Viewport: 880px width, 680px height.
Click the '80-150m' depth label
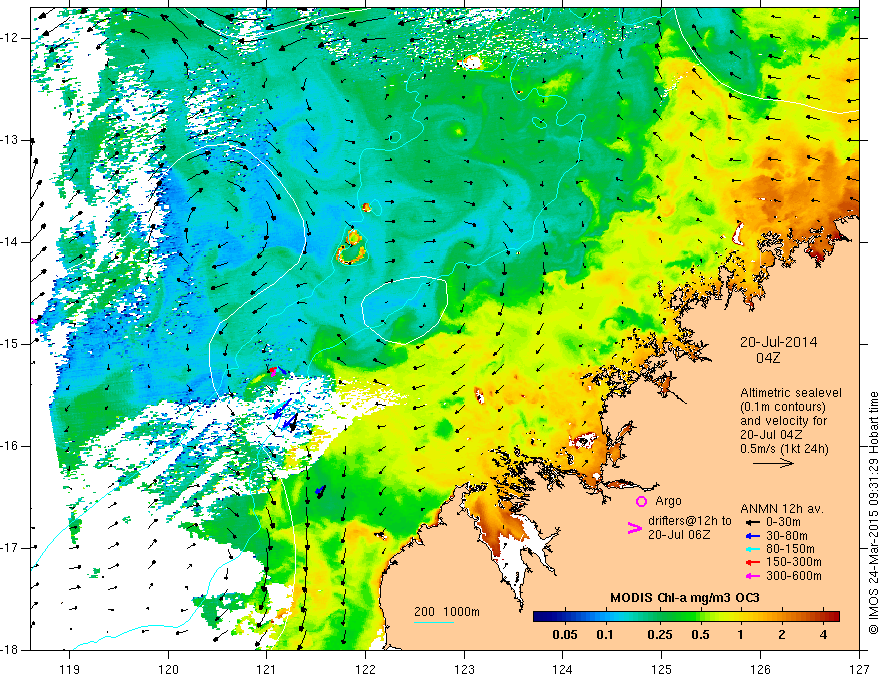point(790,549)
